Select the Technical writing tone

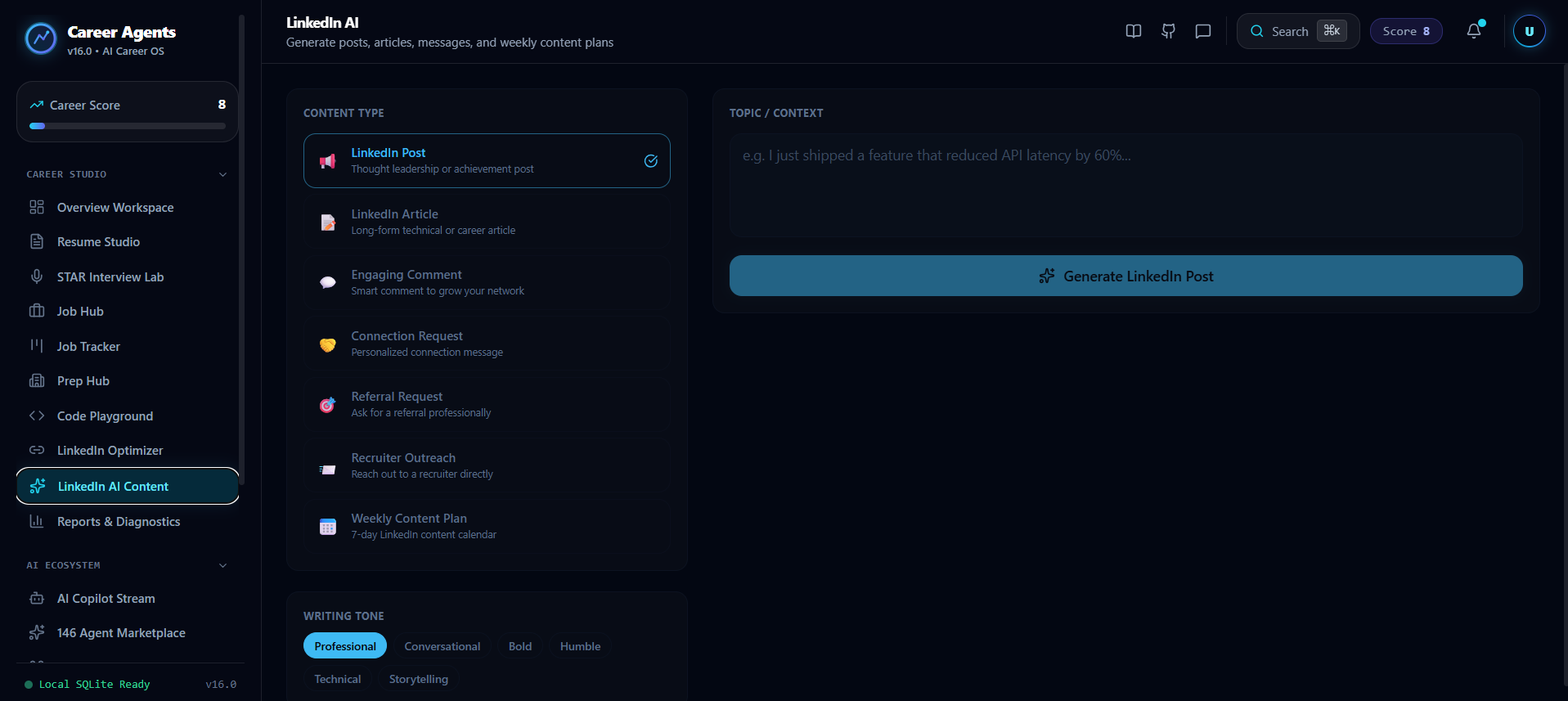[x=338, y=679]
